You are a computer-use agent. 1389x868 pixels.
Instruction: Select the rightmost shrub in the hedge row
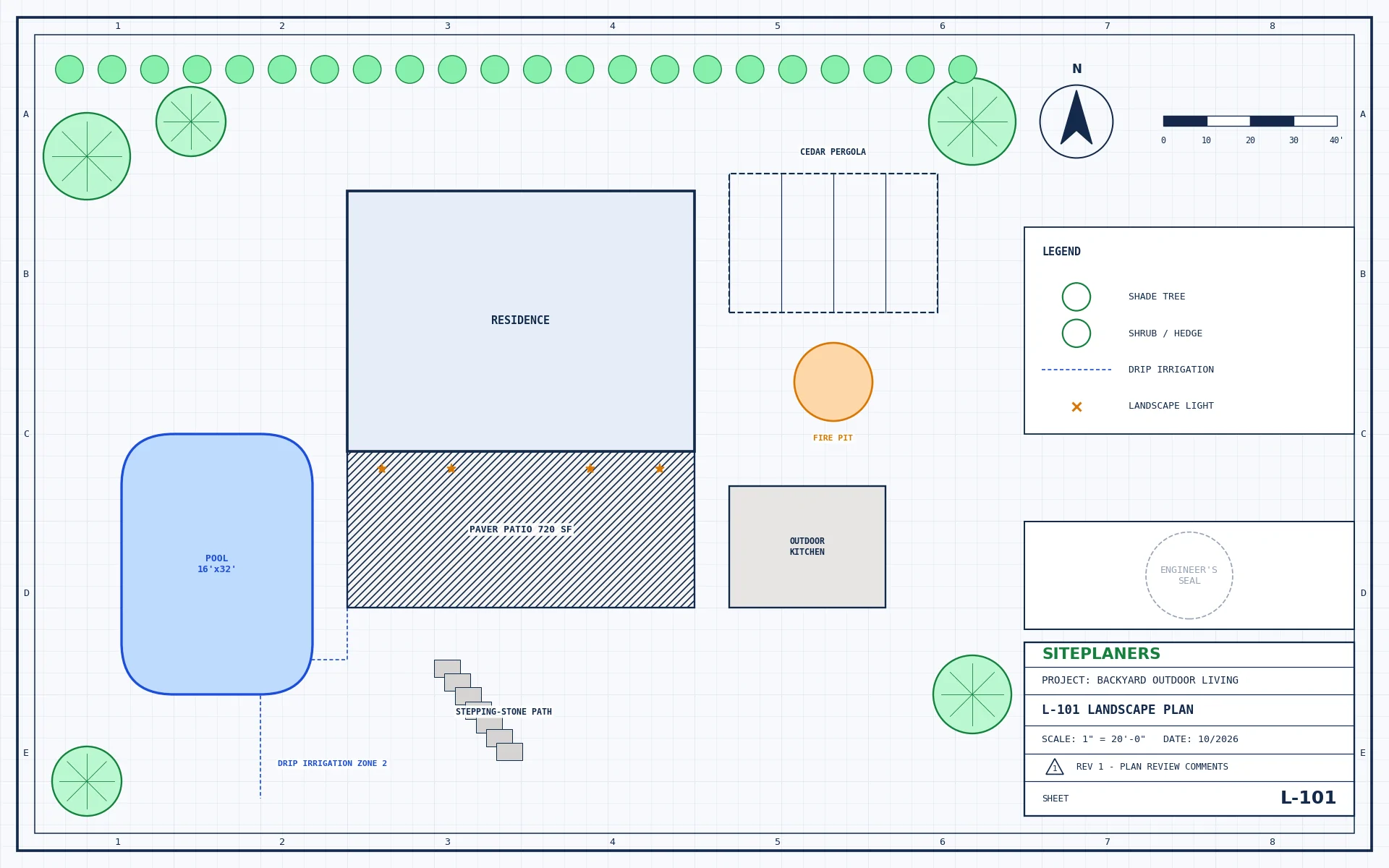point(963,69)
